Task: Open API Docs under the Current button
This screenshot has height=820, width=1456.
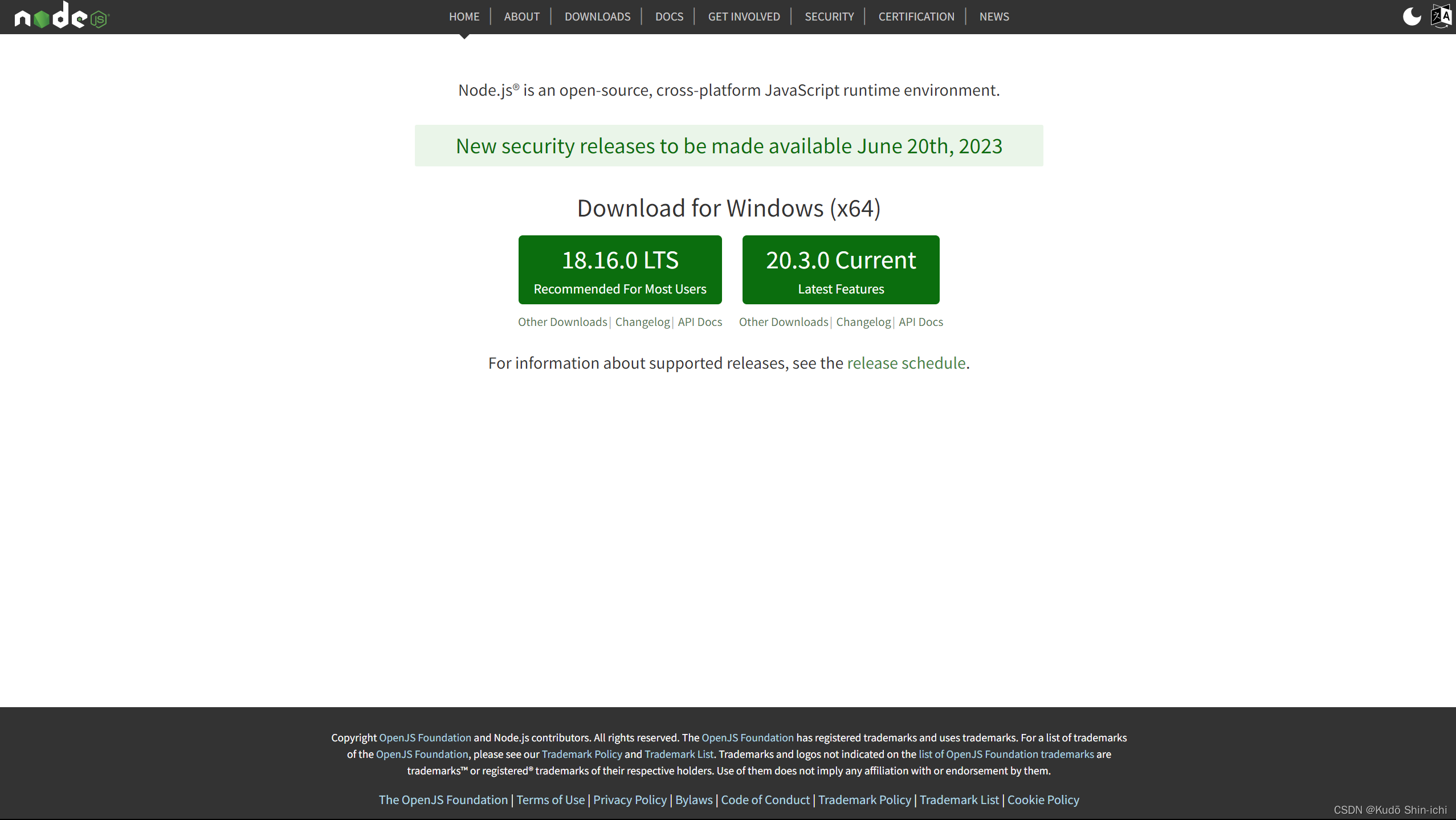Action: coord(921,322)
